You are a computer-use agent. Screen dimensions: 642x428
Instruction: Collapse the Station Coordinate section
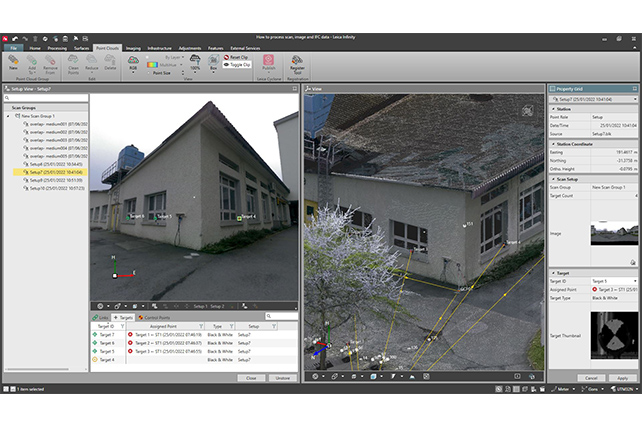(551, 144)
